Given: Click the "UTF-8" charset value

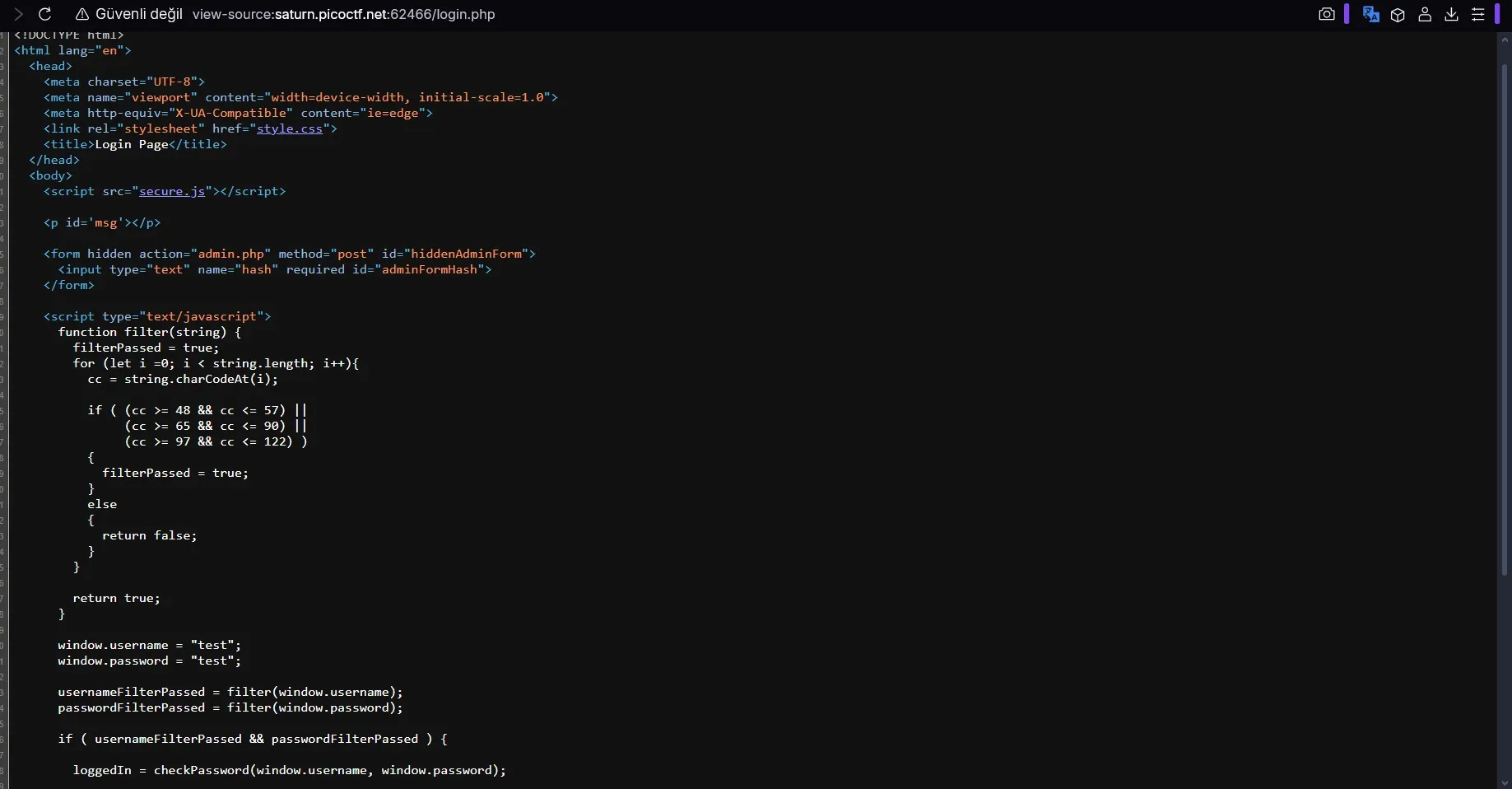Looking at the screenshot, I should tap(172, 82).
